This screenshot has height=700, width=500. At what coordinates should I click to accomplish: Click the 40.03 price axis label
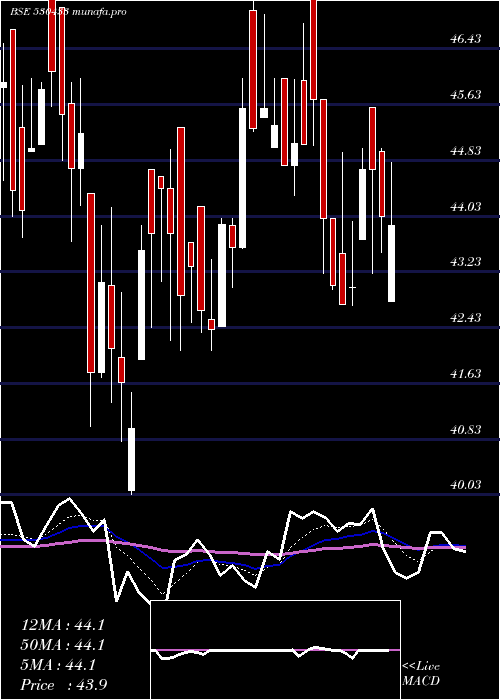(x=466, y=484)
